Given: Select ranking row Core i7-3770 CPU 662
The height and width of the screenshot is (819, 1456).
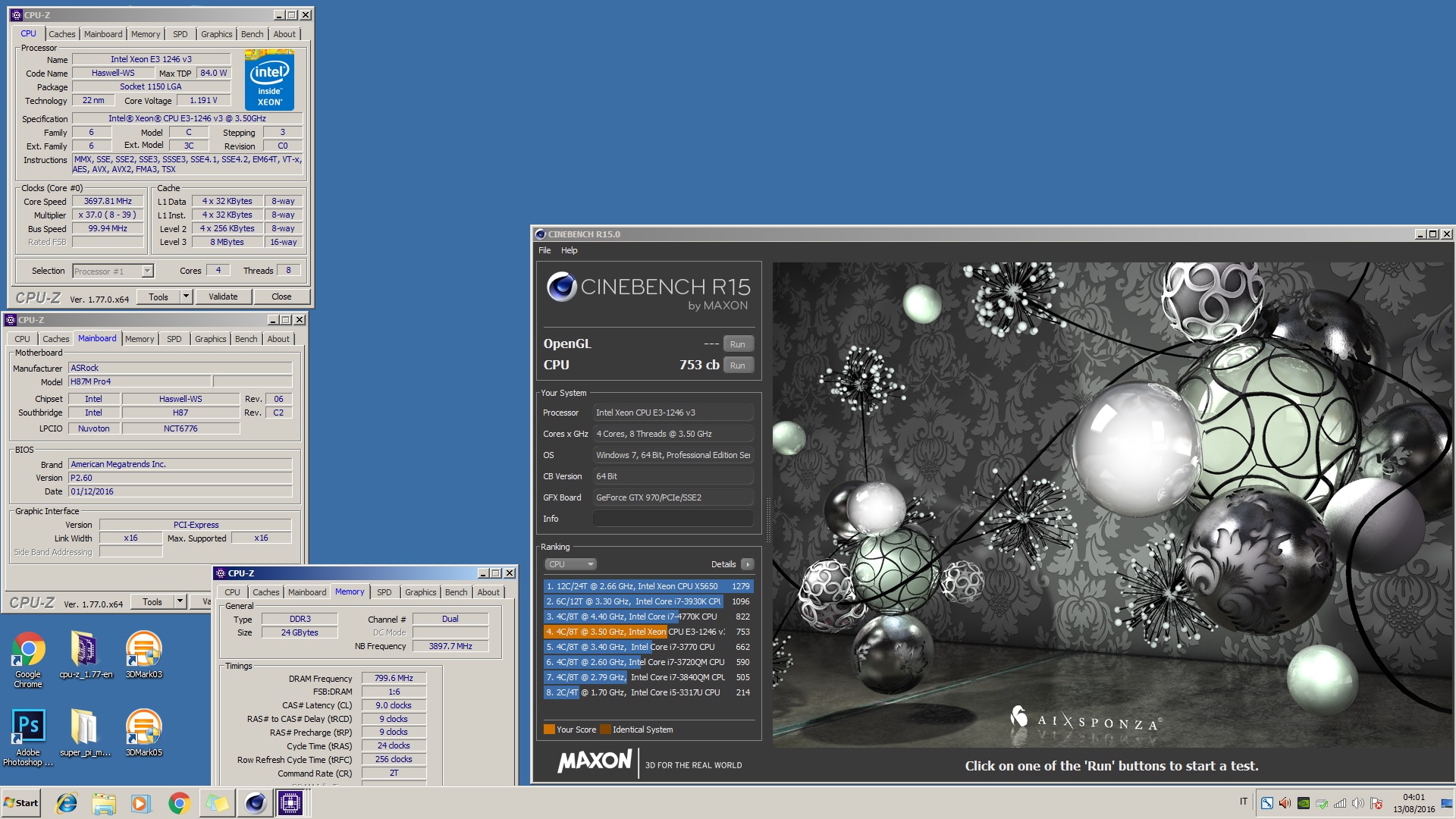Looking at the screenshot, I should tap(648, 647).
